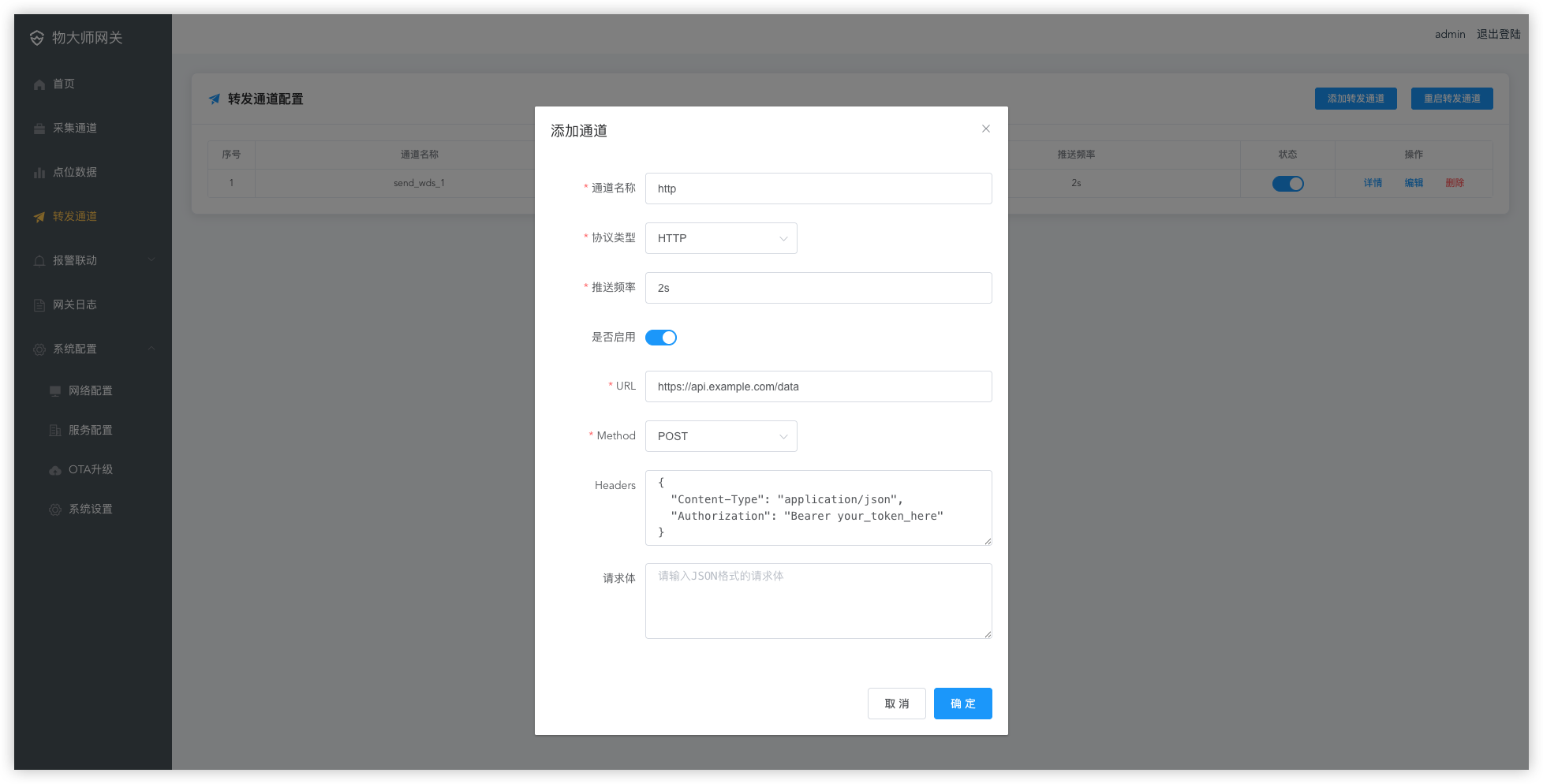Click into the 请求体 JSON text area
The image size is (1543, 784).
818,601
